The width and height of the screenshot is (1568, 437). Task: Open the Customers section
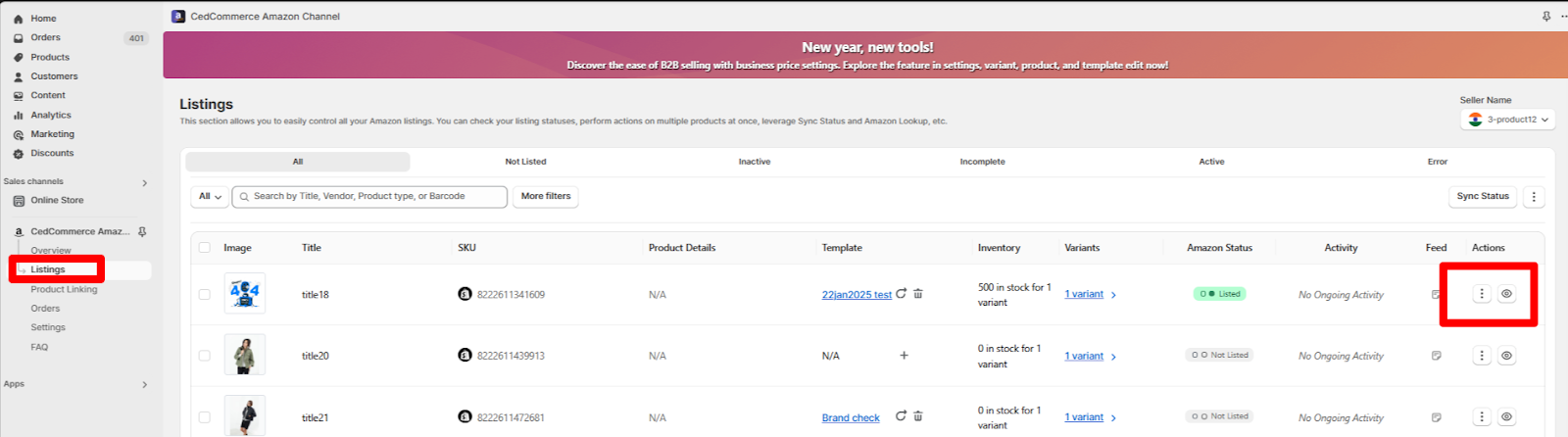pyautogui.click(x=54, y=76)
